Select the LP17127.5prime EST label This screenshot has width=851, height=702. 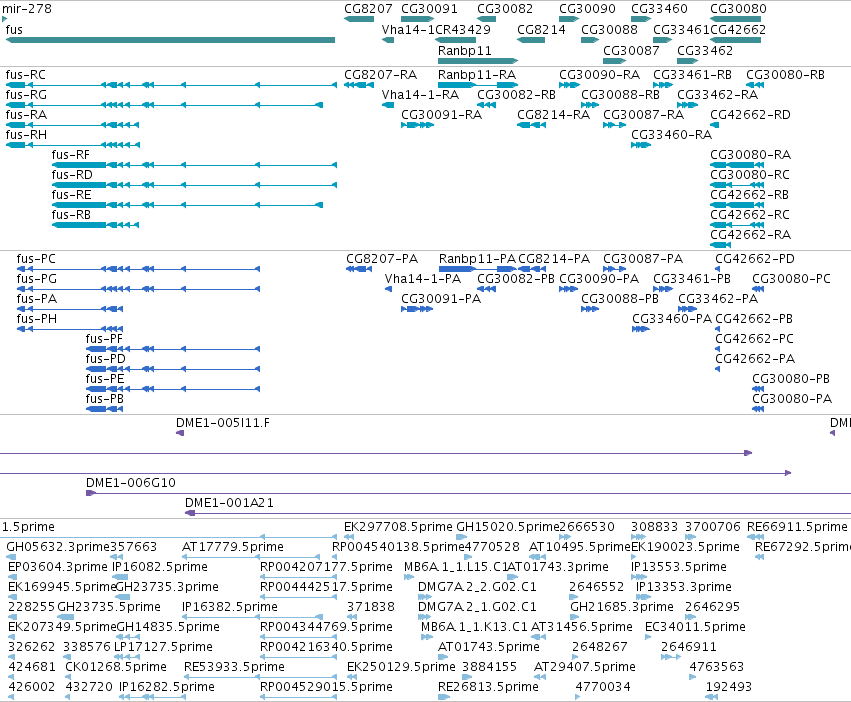click(x=163, y=647)
